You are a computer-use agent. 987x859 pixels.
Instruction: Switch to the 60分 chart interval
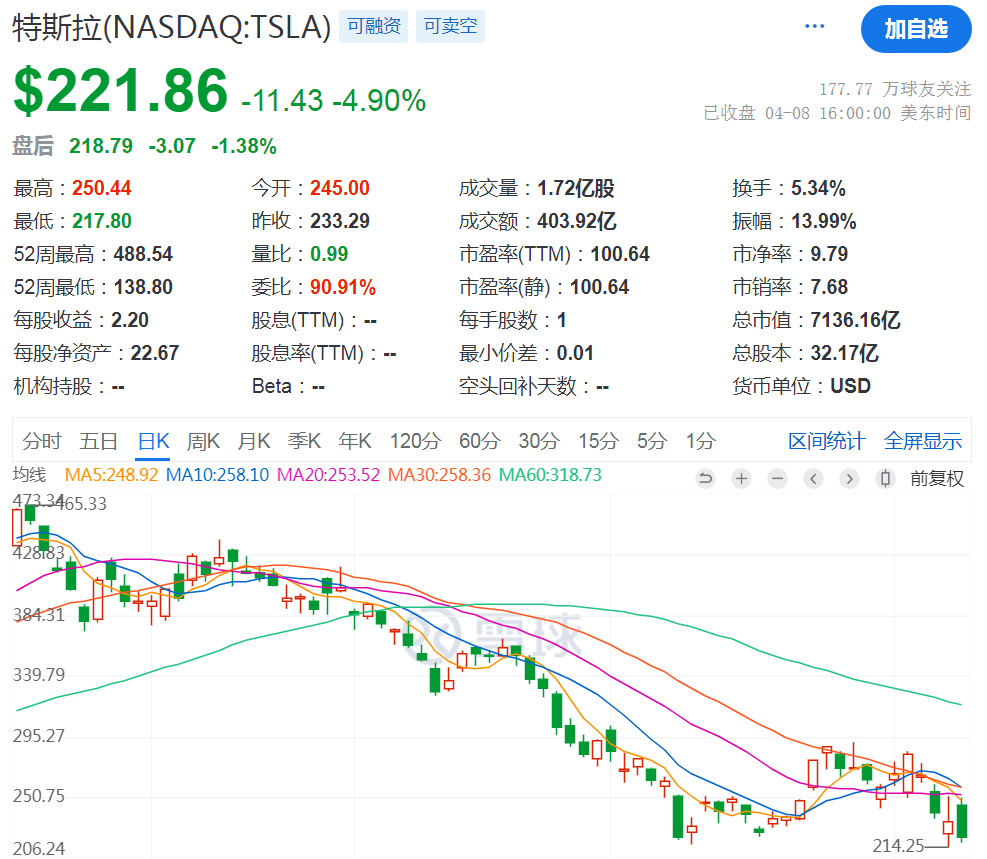tap(479, 441)
